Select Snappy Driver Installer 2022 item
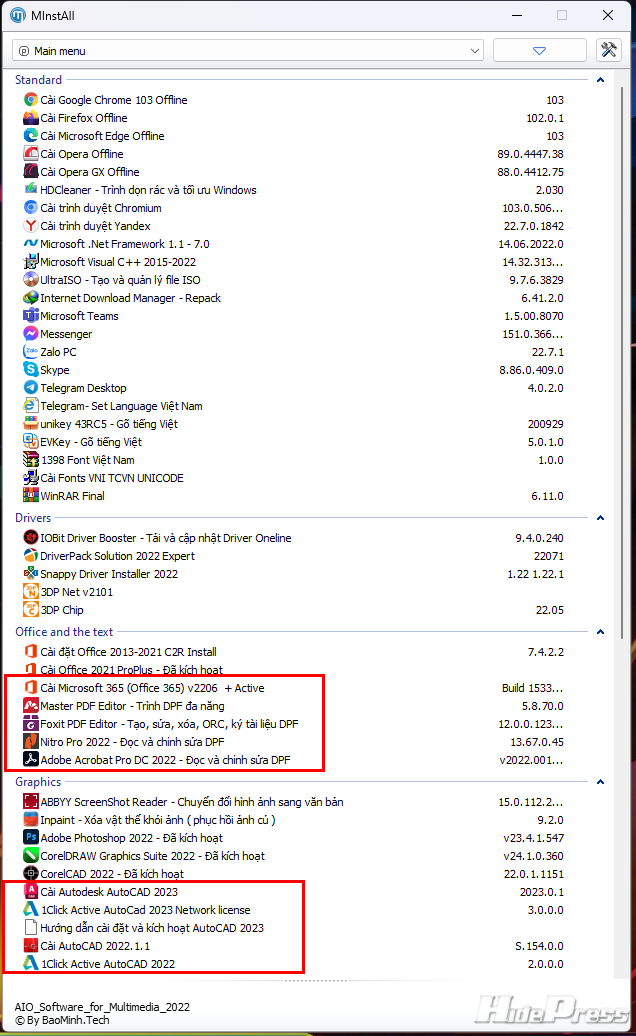Screen dimensions: 636x1036 point(109,574)
